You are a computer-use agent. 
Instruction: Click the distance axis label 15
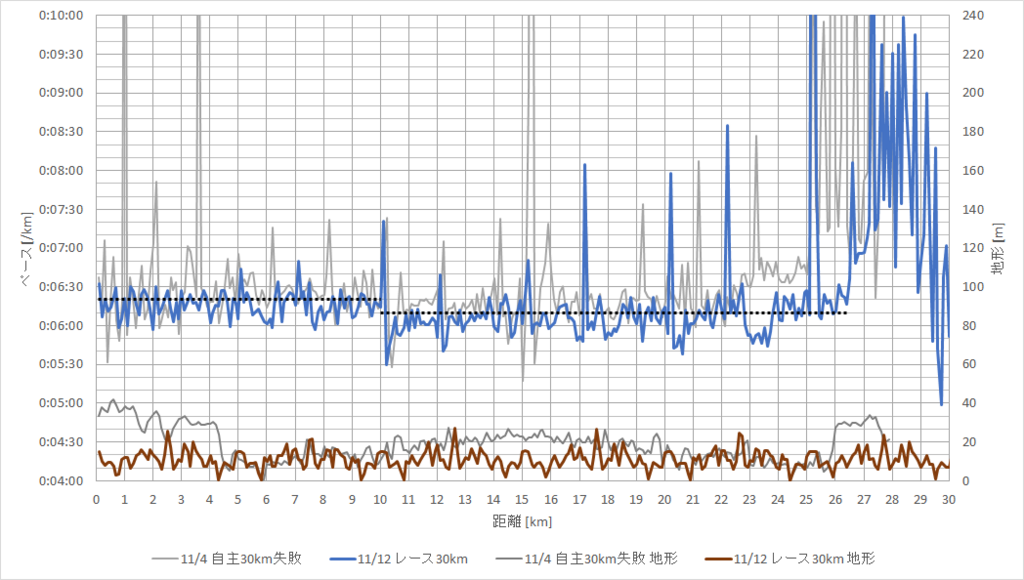click(x=522, y=500)
